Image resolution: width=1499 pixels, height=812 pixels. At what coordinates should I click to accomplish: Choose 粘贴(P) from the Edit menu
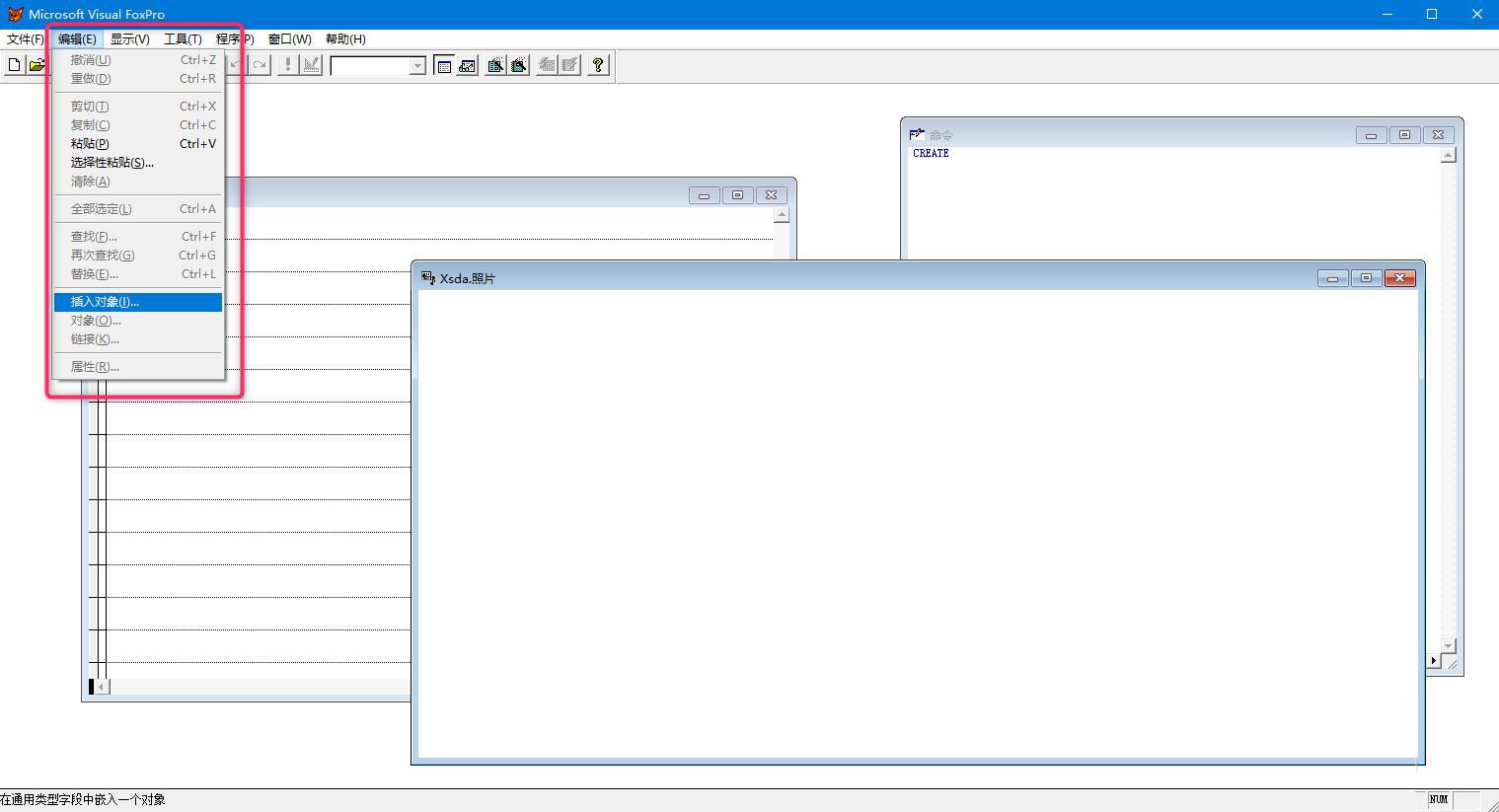138,144
